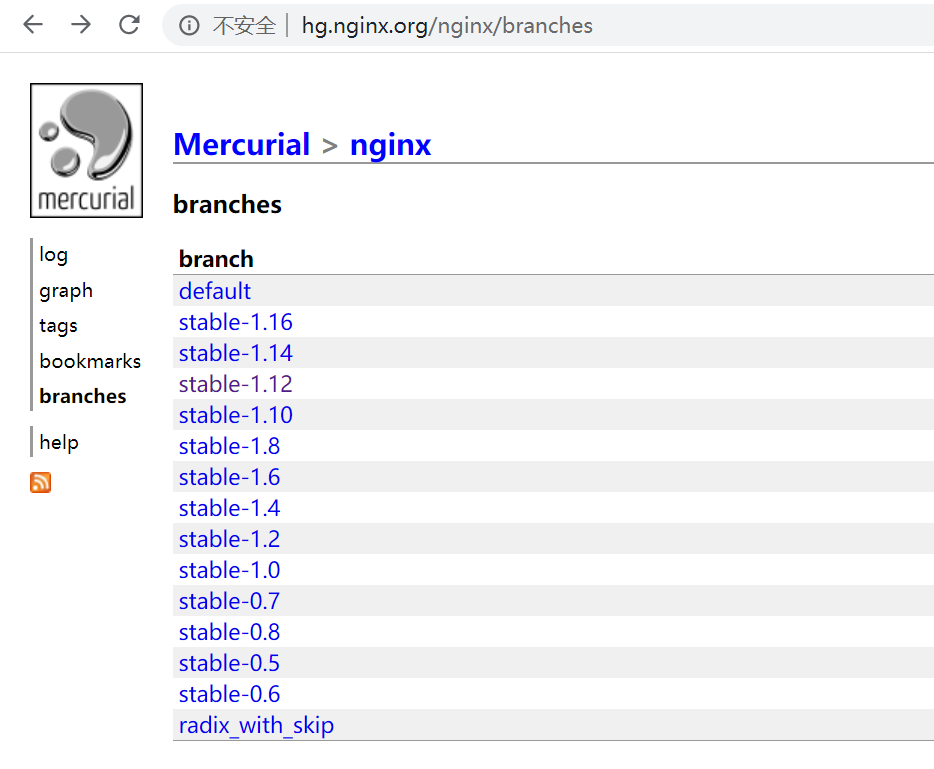Click the not-secure site info icon
This screenshot has width=934, height=769.
coord(189,26)
